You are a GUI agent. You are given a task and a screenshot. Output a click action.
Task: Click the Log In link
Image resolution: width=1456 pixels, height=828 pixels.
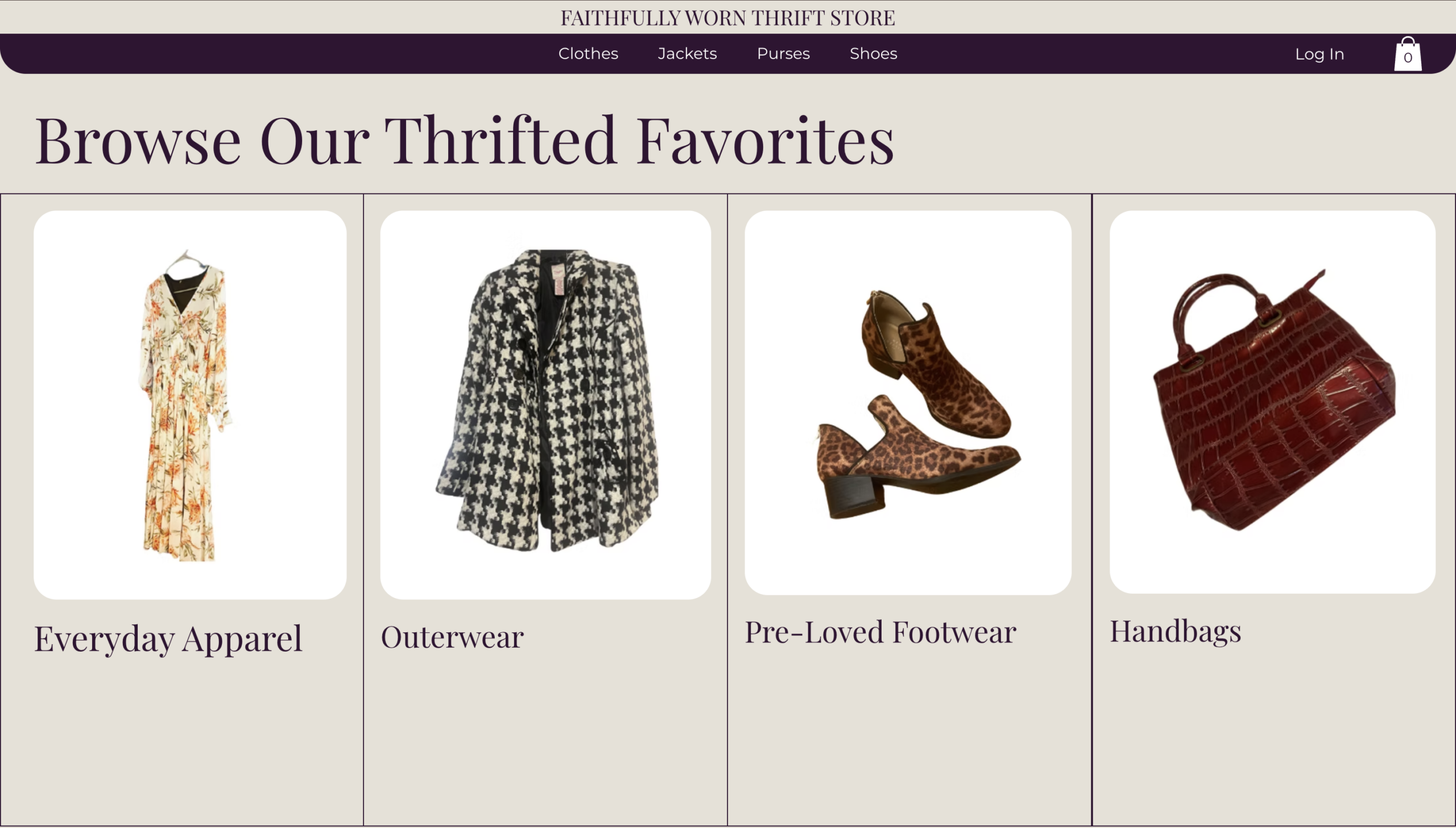coord(1319,54)
